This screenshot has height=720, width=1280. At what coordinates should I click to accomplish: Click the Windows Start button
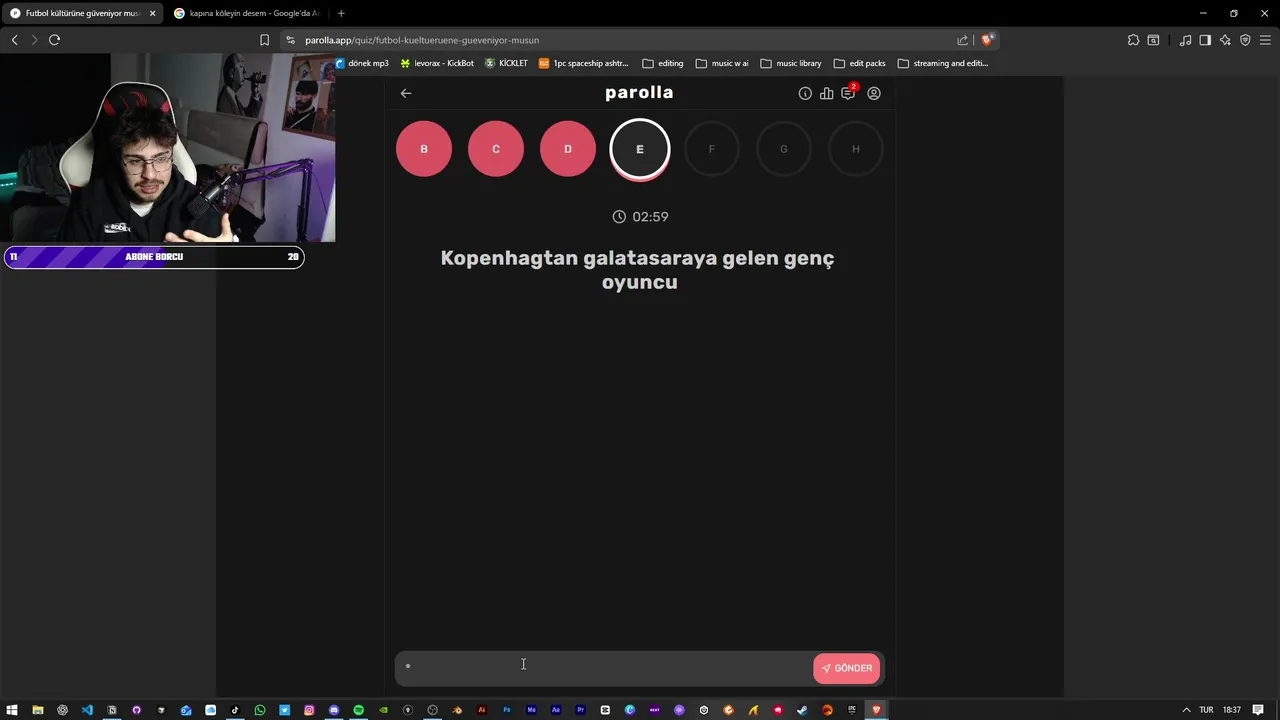point(13,710)
